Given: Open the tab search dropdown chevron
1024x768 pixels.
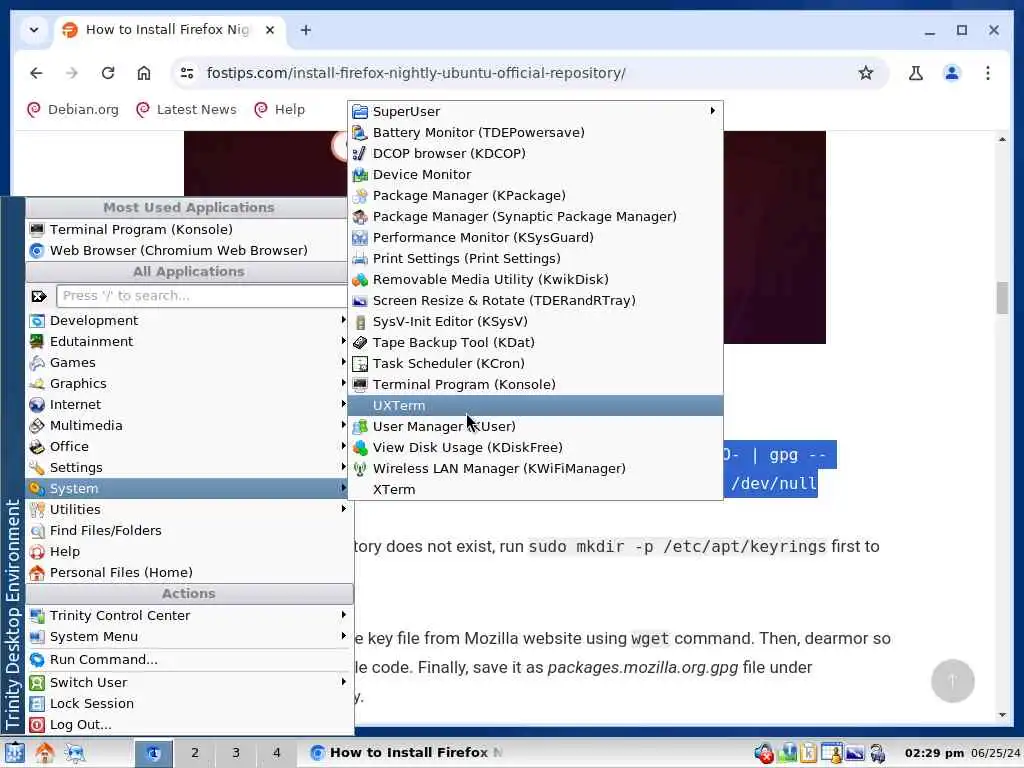Looking at the screenshot, I should coord(34,29).
